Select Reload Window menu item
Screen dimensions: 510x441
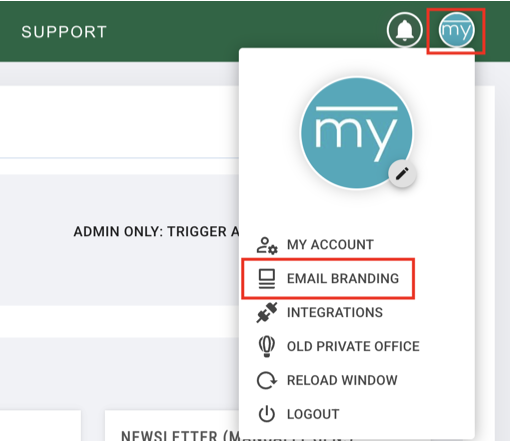pyautogui.click(x=342, y=380)
